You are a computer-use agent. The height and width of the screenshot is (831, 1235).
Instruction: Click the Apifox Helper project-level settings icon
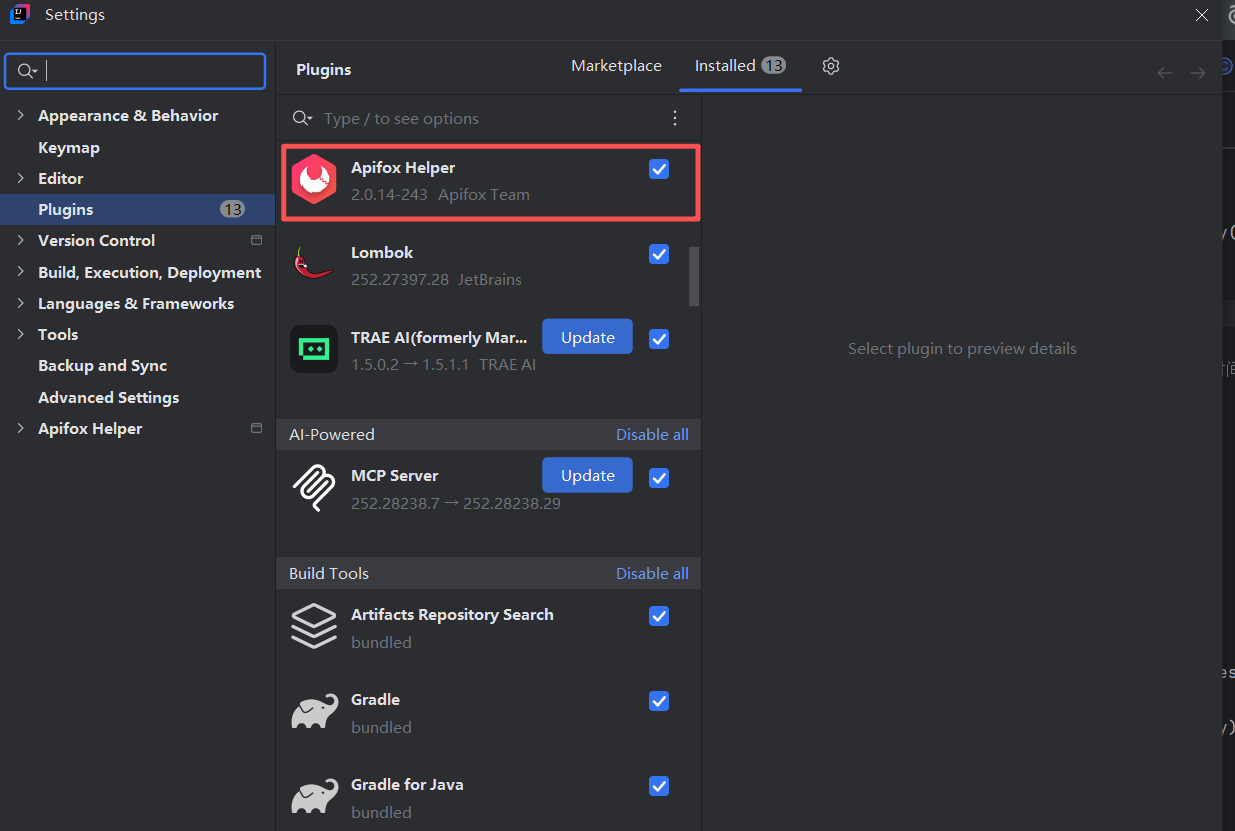click(256, 428)
